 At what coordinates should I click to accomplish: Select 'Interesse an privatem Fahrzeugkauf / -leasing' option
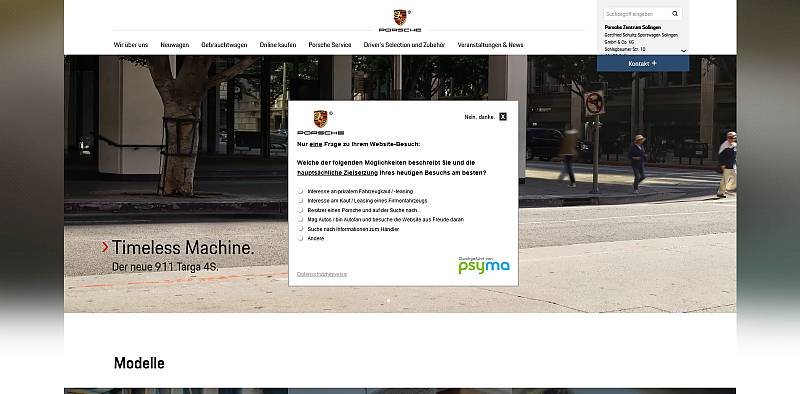301,191
